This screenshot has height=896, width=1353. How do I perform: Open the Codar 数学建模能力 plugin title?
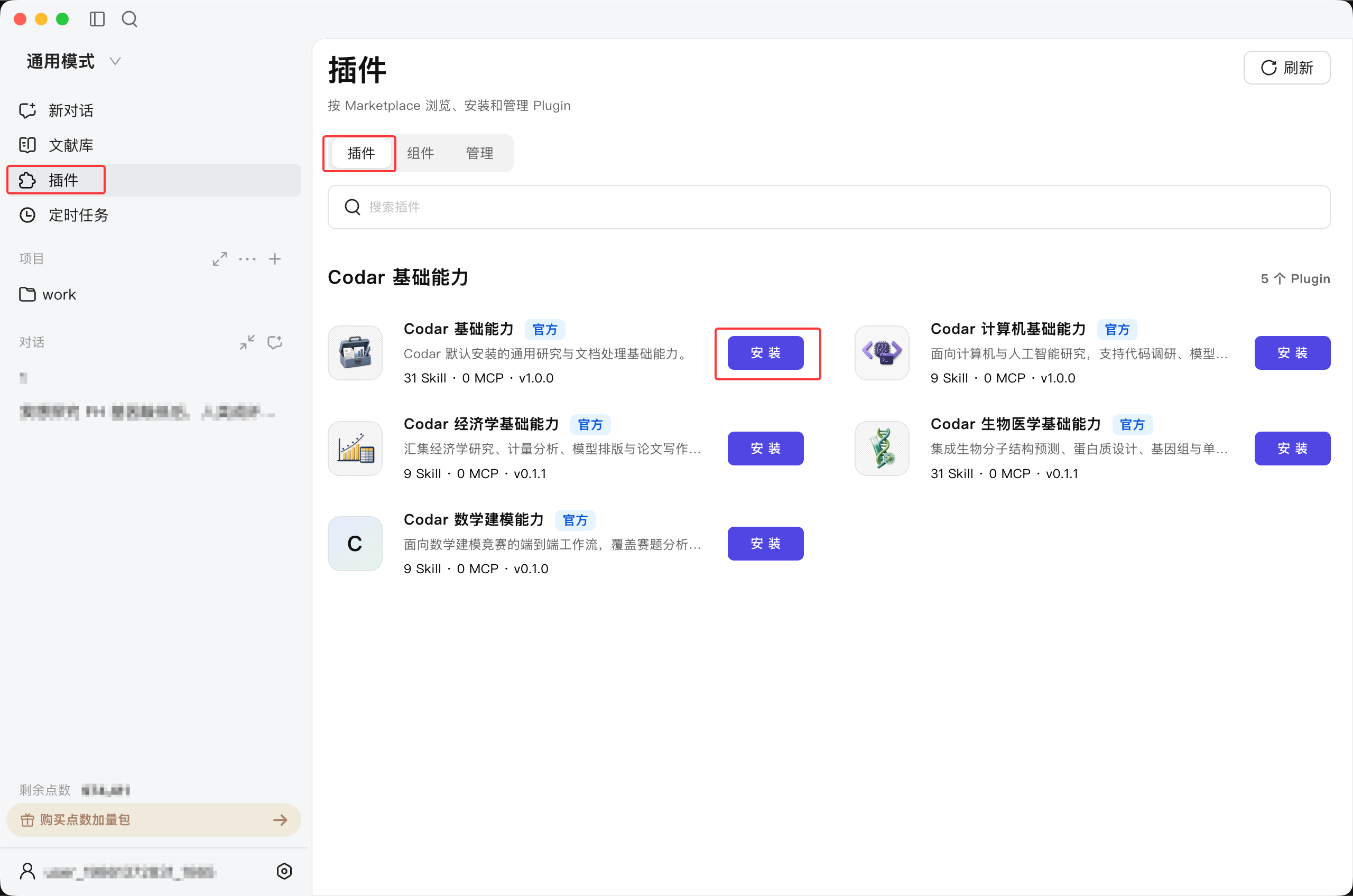click(474, 519)
